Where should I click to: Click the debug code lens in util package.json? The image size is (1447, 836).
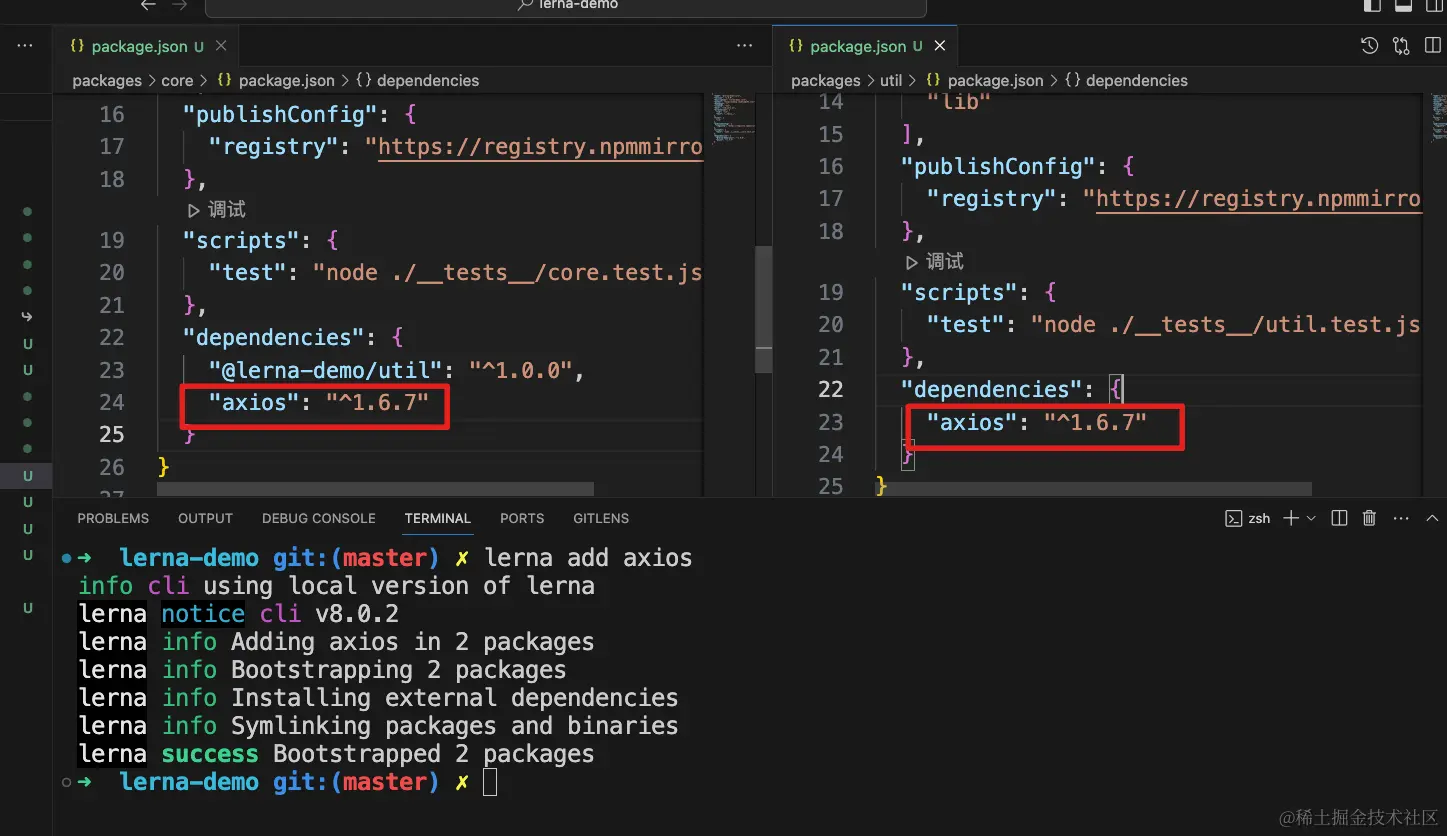click(x=934, y=261)
